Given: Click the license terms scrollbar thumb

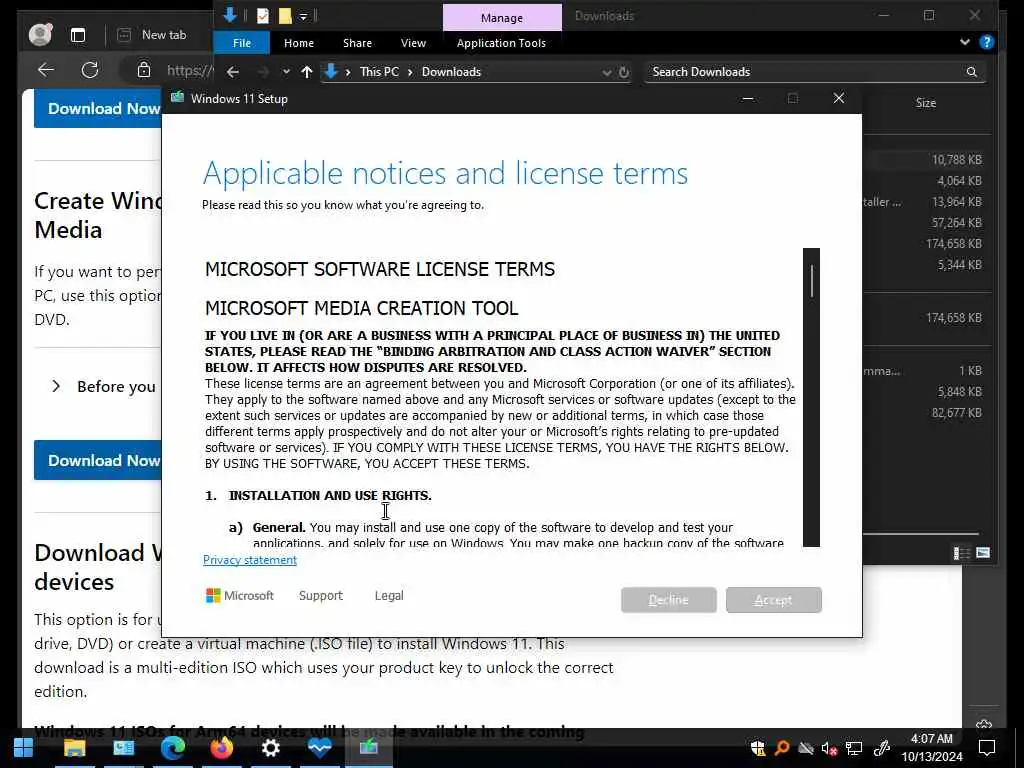Looking at the screenshot, I should pos(811,281).
